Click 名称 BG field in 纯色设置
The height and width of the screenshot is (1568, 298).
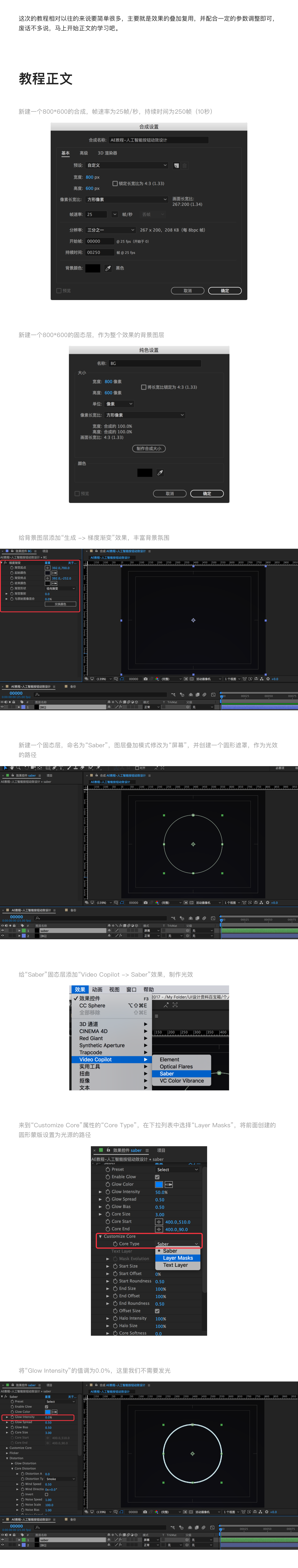pyautogui.click(x=155, y=363)
